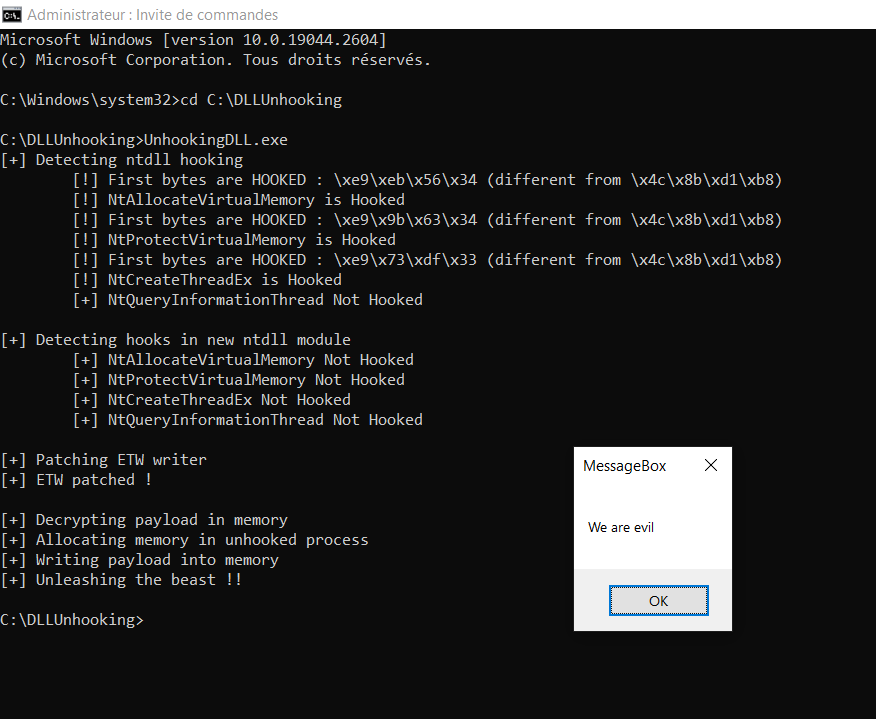876x719 pixels.
Task: Click "NtProtectVirtualMemory is Hooked" line
Action: click(251, 240)
